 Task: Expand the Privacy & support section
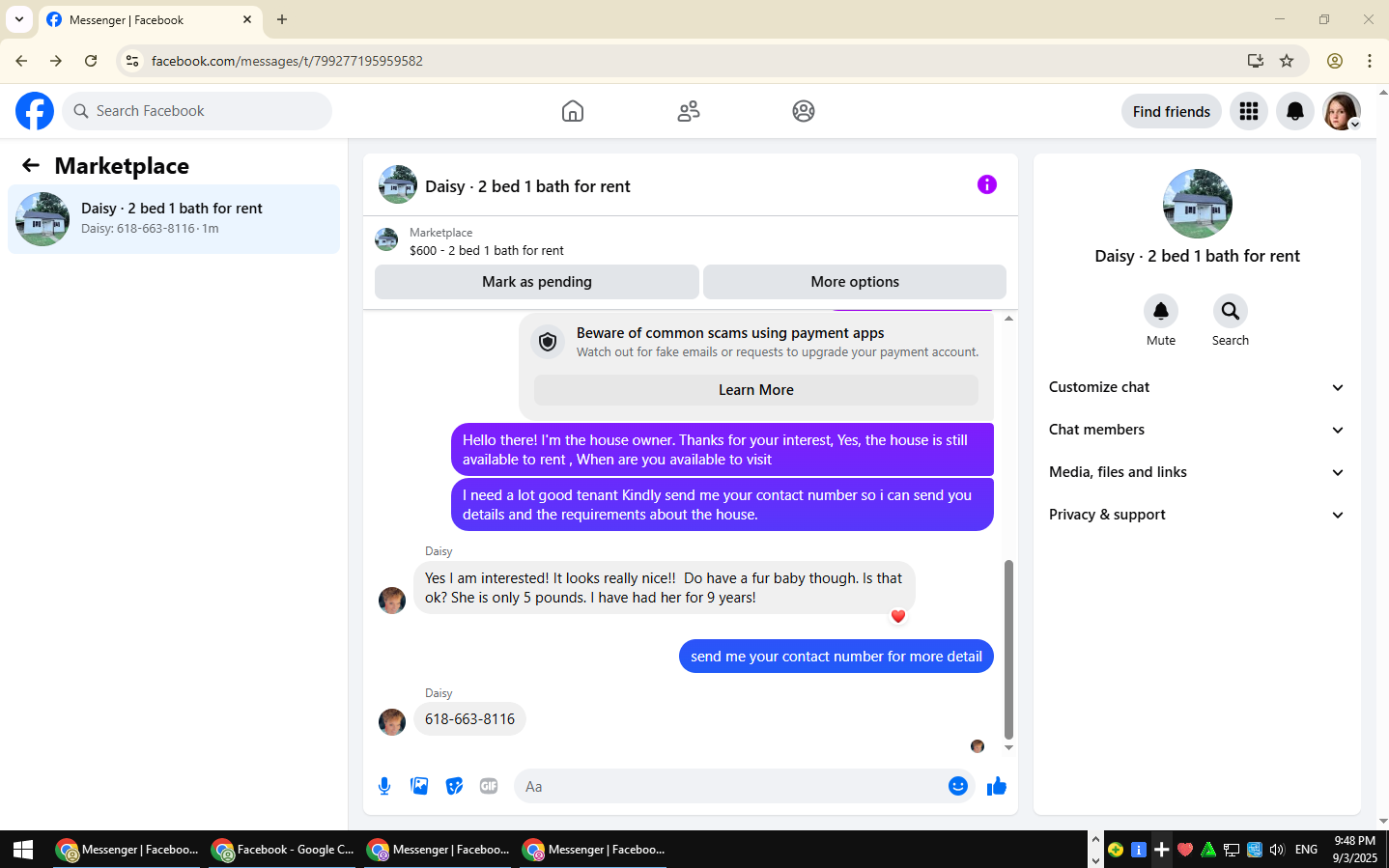pyautogui.click(x=1197, y=515)
